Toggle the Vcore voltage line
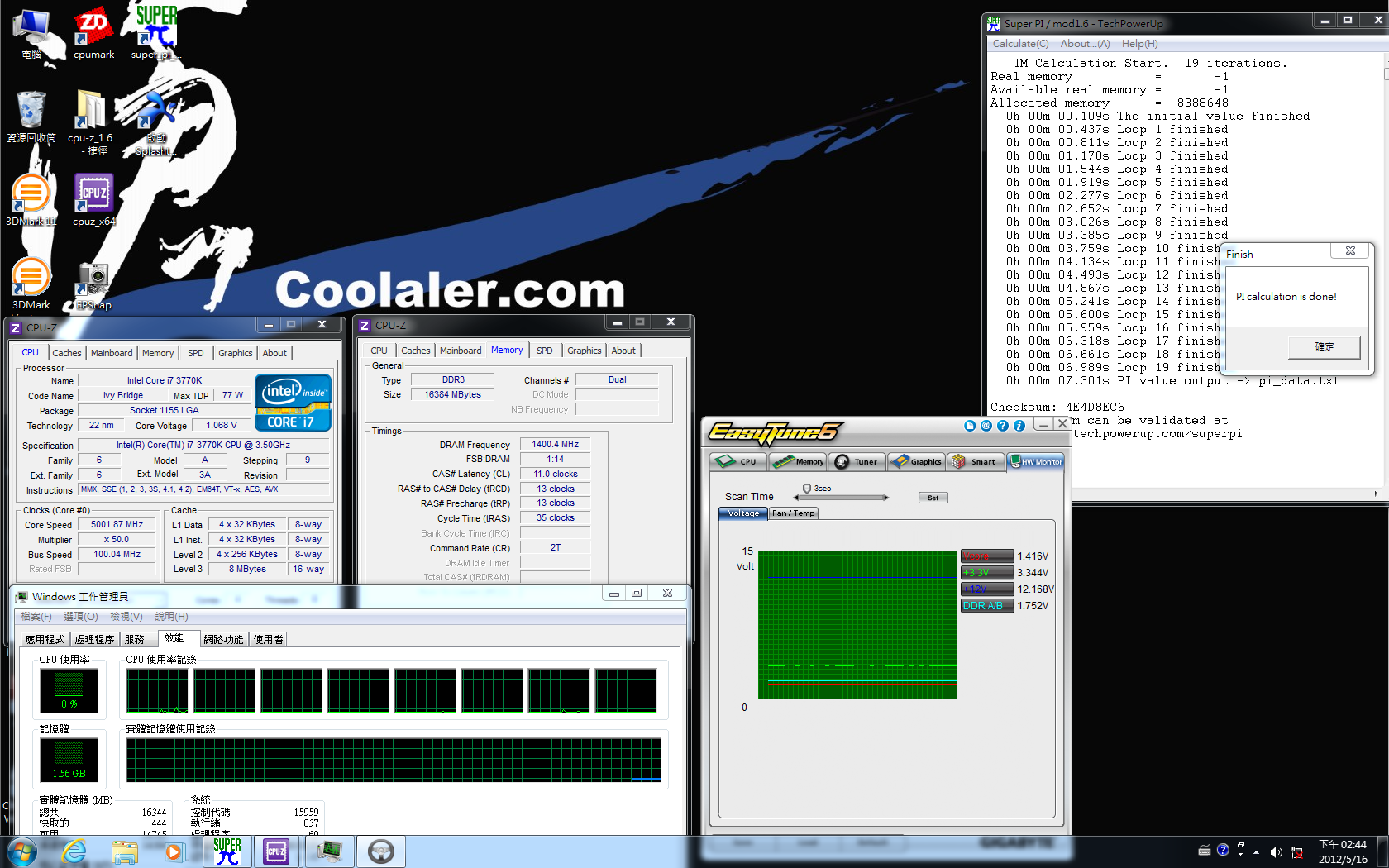This screenshot has height=868, width=1389. (986, 556)
